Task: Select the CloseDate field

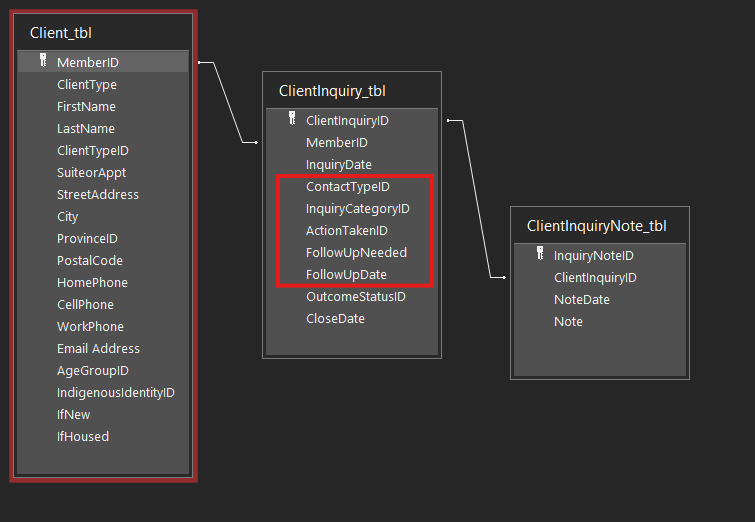Action: [335, 319]
